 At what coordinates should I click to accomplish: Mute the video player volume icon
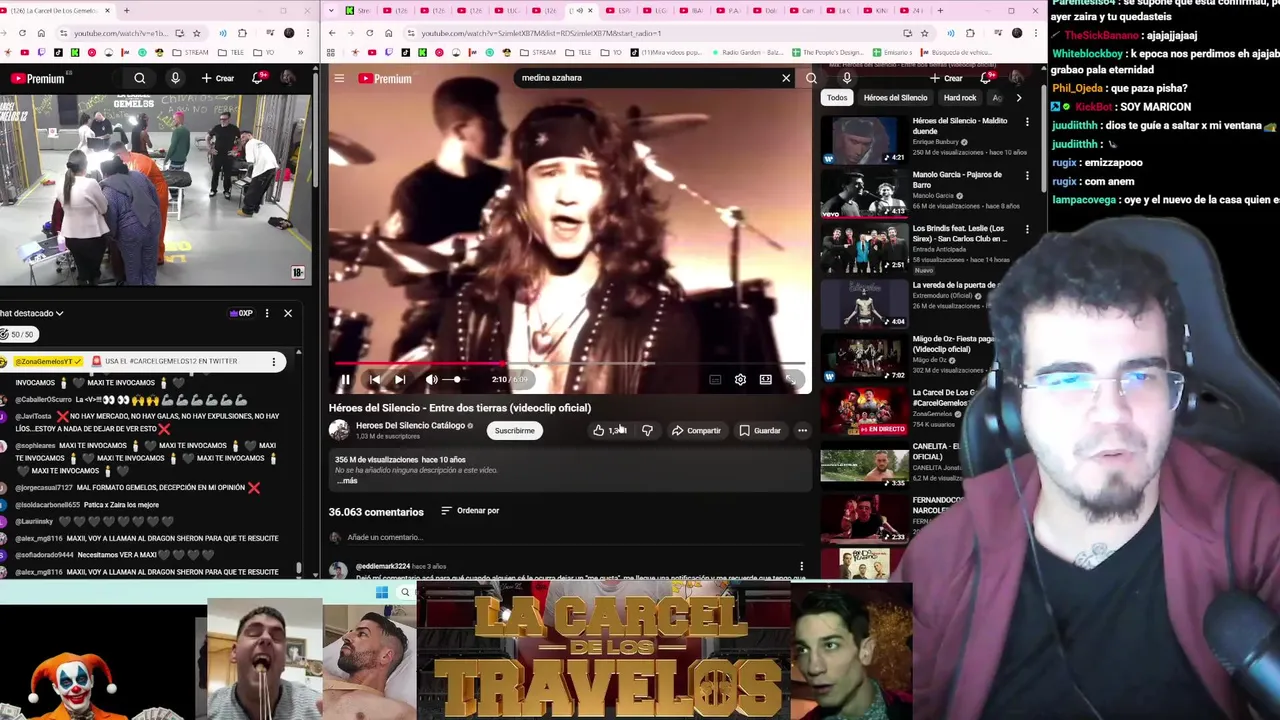coord(431,380)
